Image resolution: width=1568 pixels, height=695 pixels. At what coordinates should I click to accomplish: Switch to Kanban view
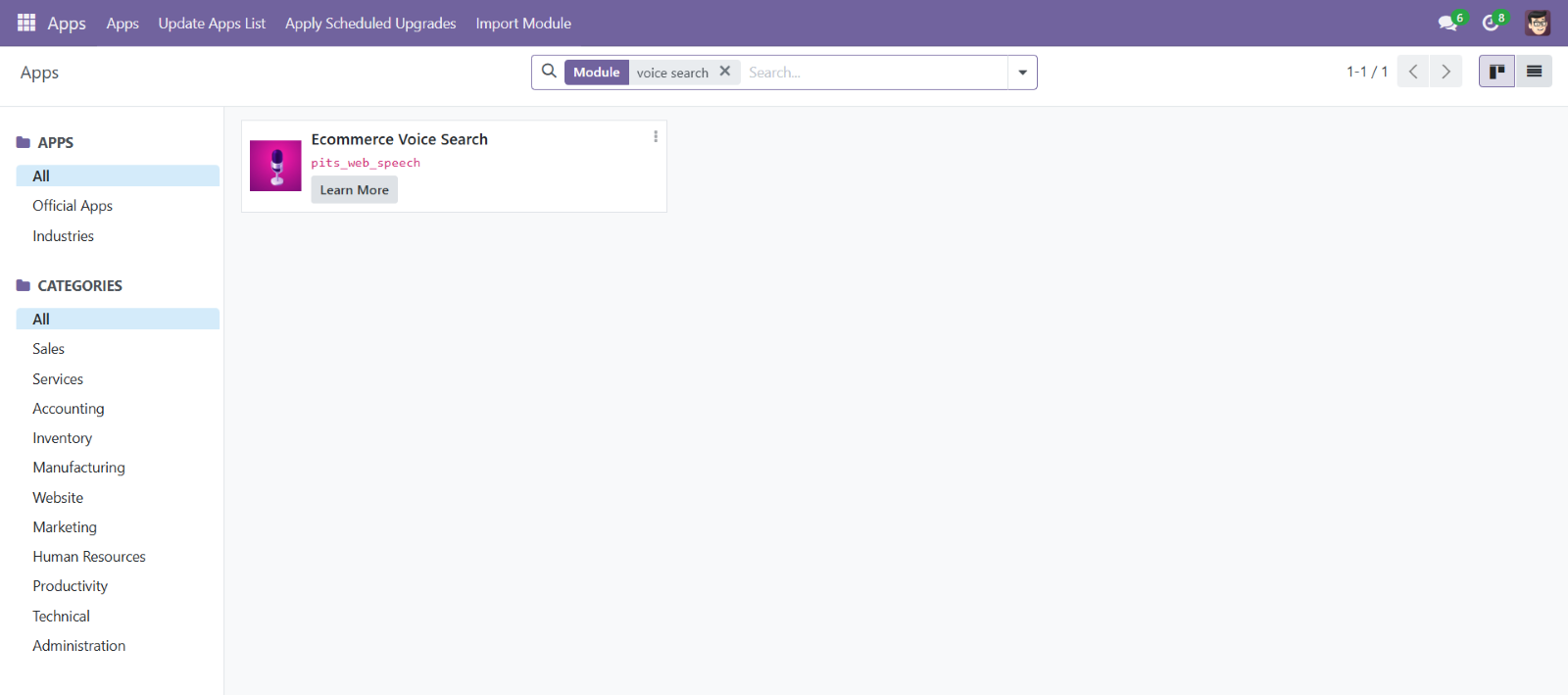[1496, 72]
